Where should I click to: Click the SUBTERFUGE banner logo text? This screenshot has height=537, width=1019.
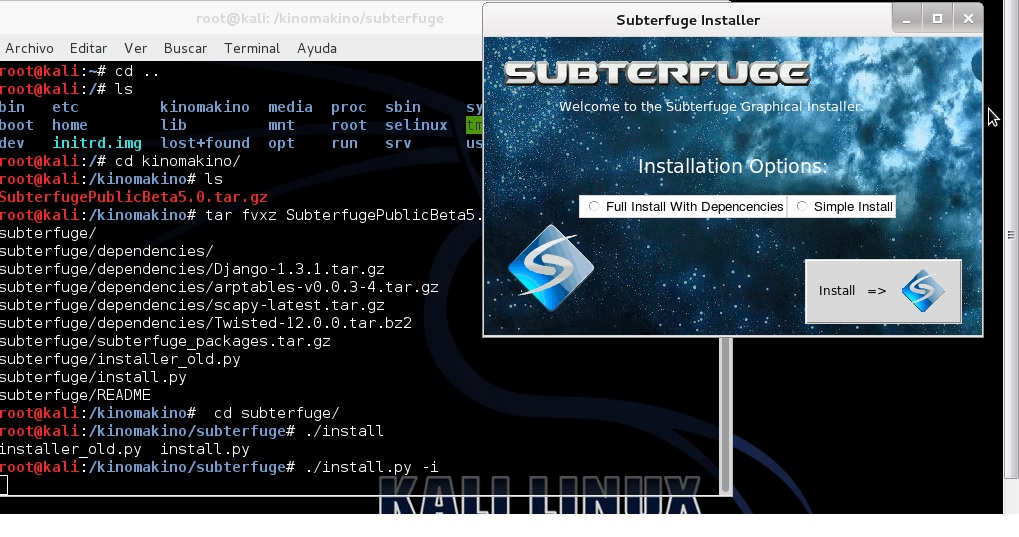pos(657,73)
